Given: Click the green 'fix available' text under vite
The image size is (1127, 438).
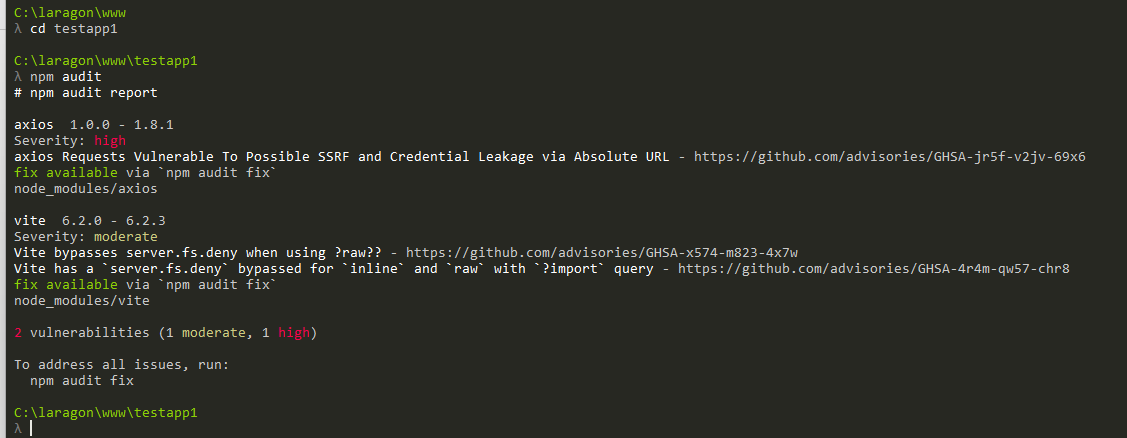Looking at the screenshot, I should pyautogui.click(x=66, y=285).
